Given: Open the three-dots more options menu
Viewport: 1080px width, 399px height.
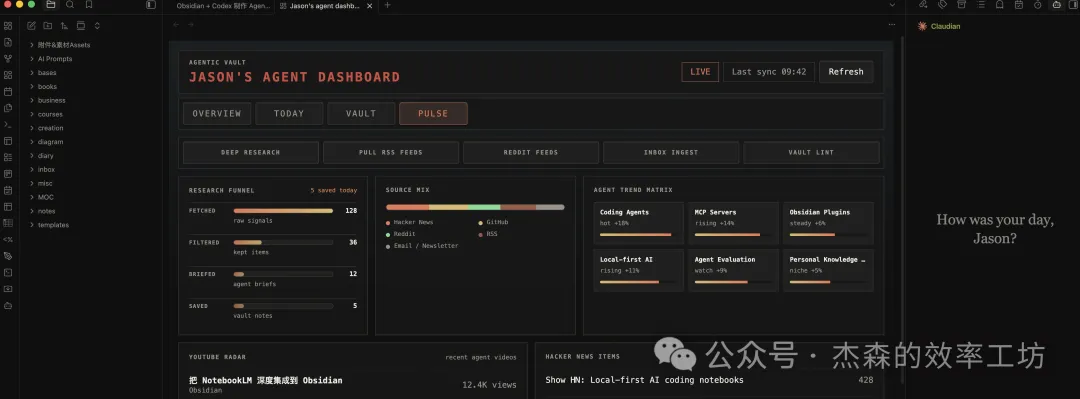Looking at the screenshot, I should (892, 24).
